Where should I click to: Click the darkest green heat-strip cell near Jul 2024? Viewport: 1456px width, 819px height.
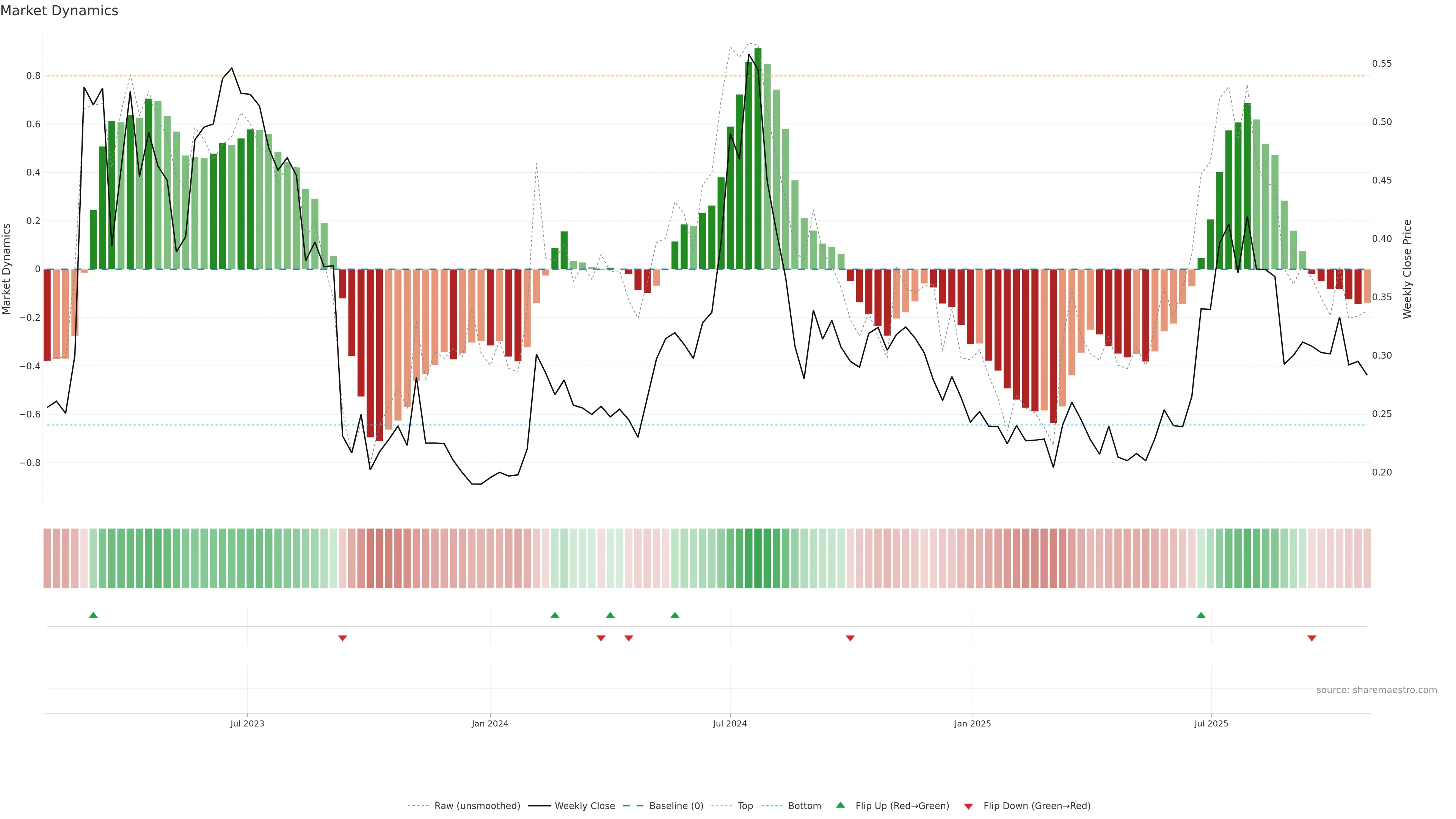tap(758, 559)
